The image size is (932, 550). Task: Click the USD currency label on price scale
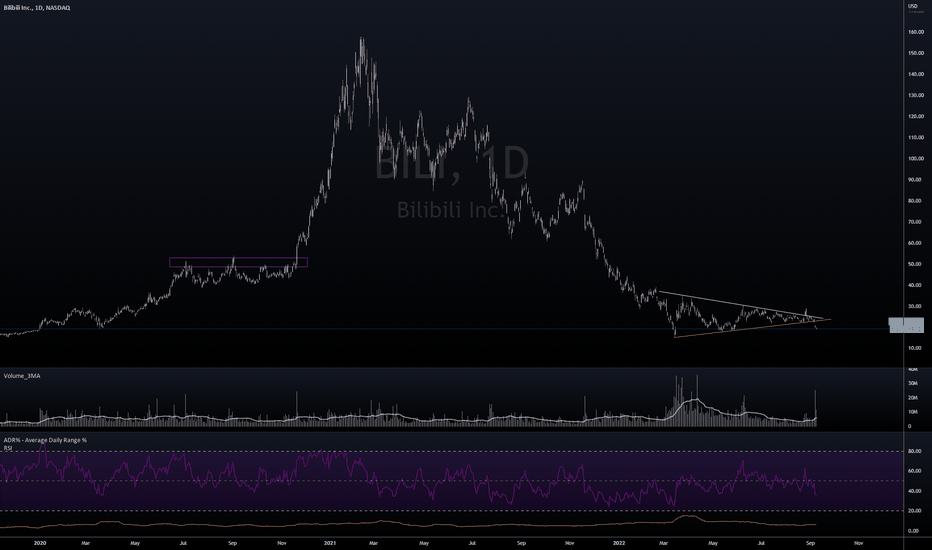click(x=912, y=6)
